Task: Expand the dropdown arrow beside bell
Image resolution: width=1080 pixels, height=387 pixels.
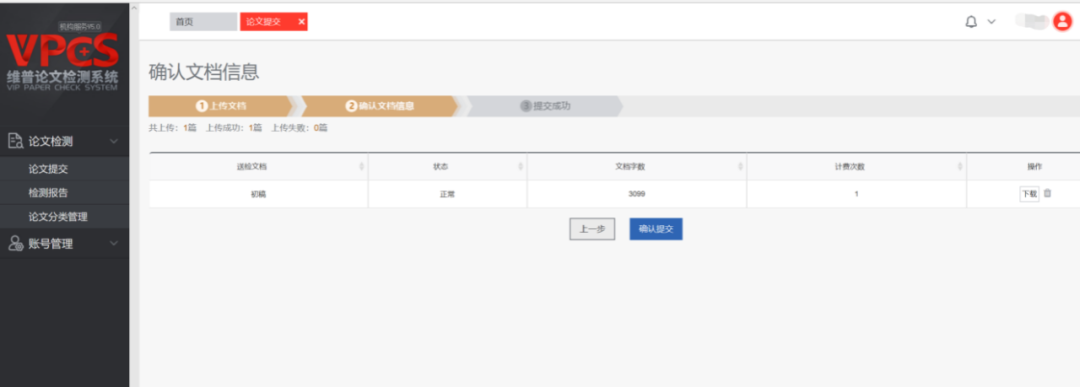Action: (991, 22)
